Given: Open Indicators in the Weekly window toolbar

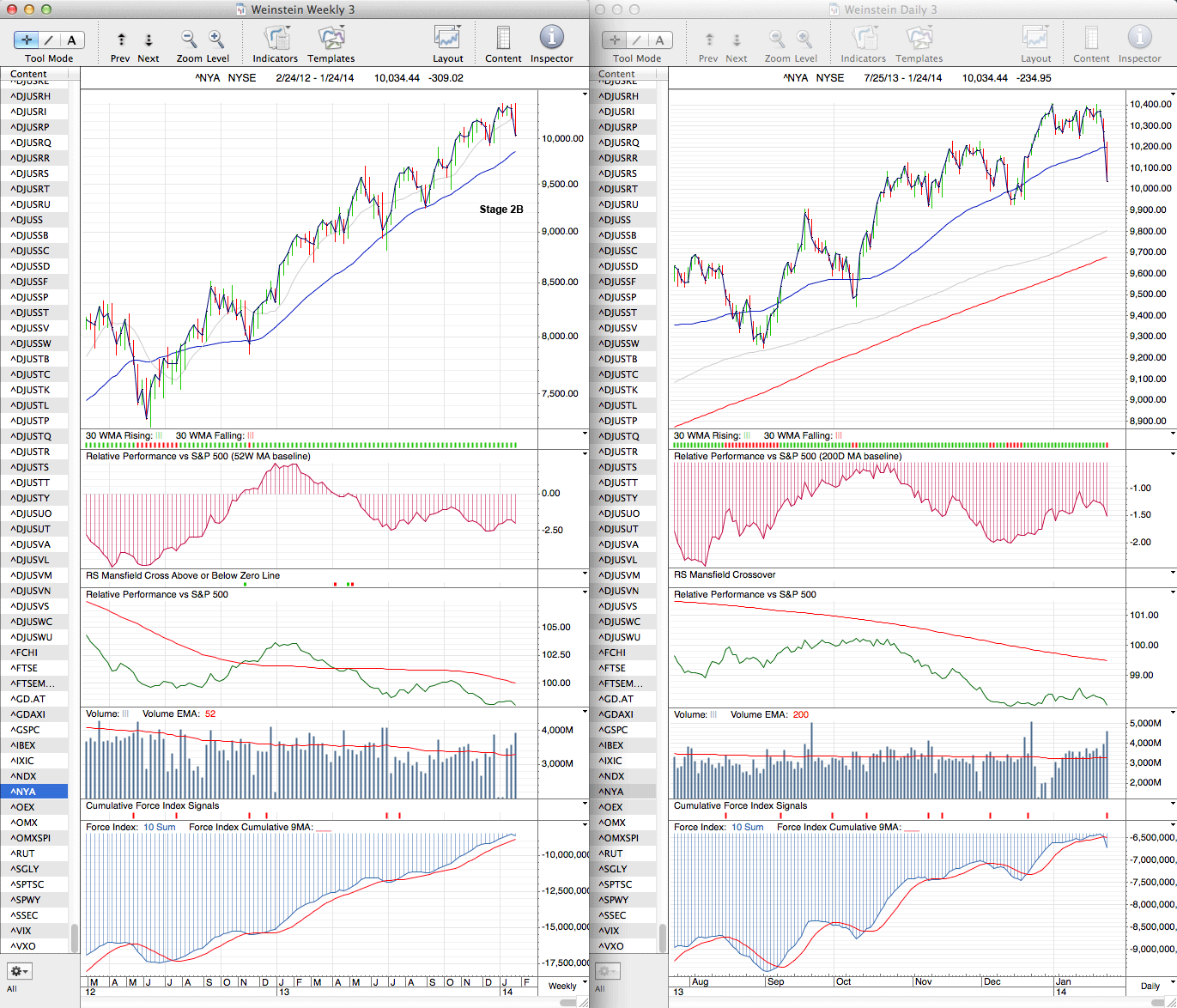Looking at the screenshot, I should pos(276,39).
